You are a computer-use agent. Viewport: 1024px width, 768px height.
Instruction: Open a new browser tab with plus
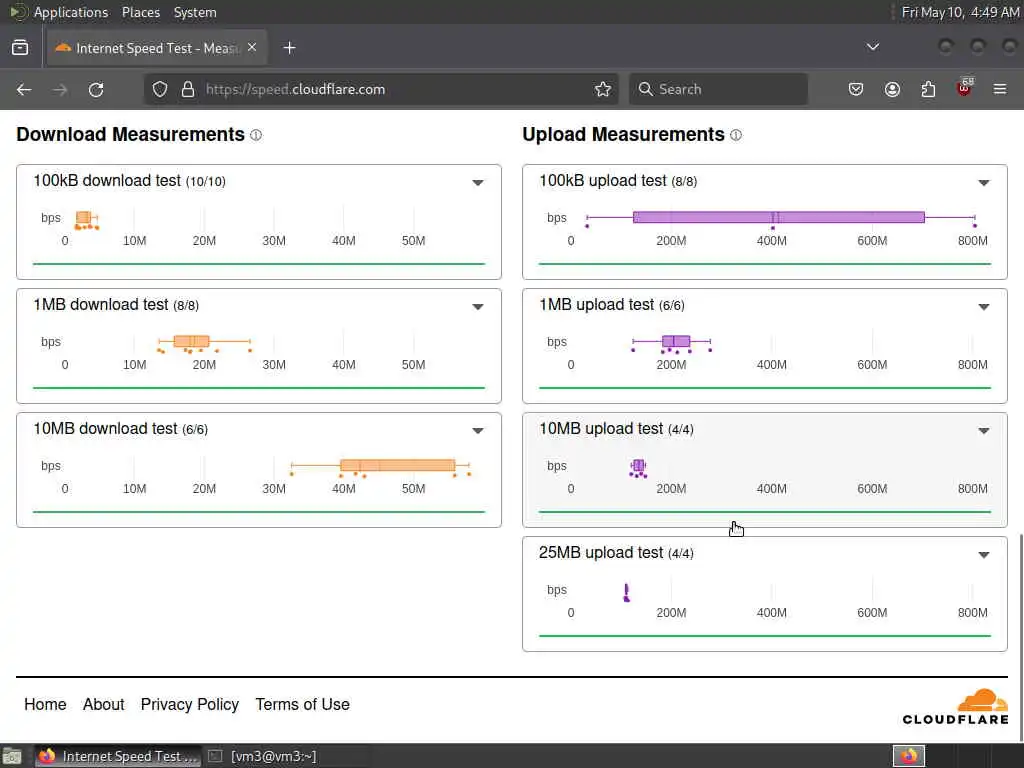289,48
